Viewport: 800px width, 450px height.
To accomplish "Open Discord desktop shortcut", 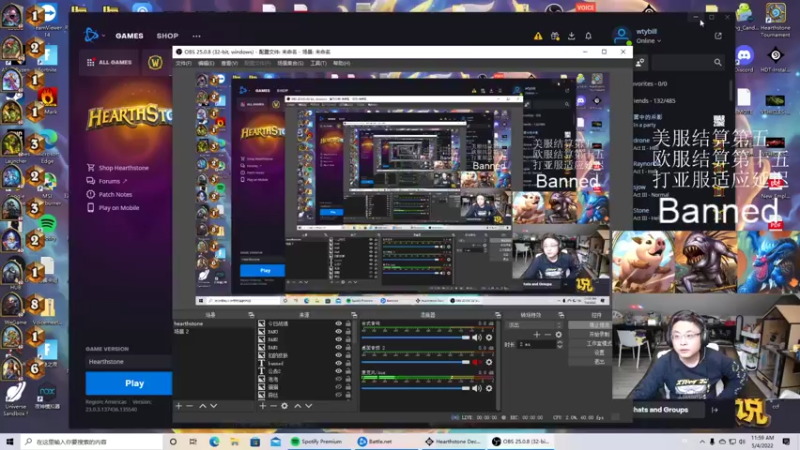I will coord(744,58).
